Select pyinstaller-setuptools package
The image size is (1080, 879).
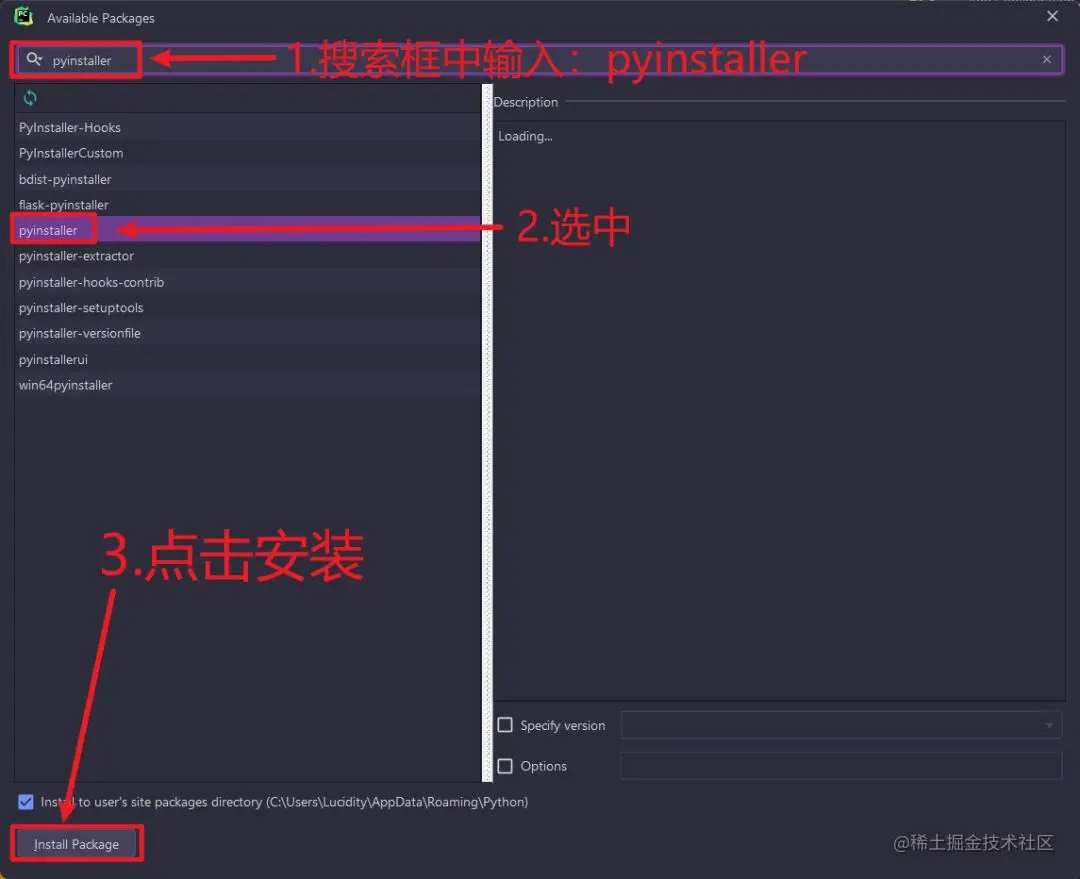point(248,307)
